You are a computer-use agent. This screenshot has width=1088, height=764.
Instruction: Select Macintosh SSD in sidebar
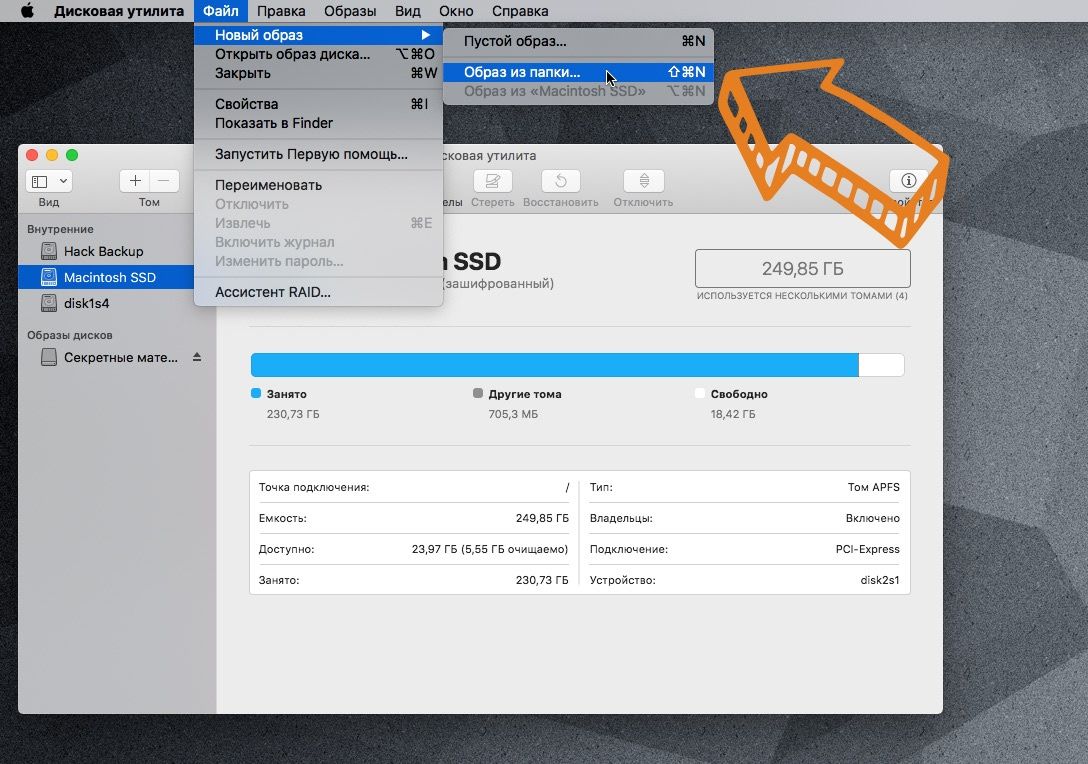click(106, 278)
